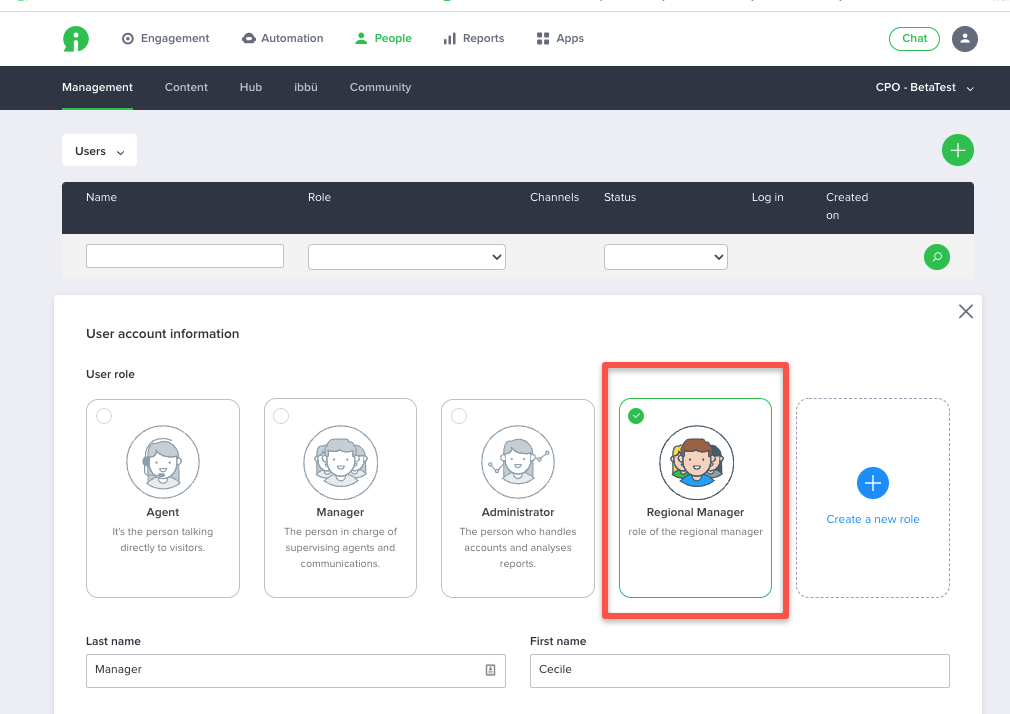Open the Automation menu

[283, 39]
